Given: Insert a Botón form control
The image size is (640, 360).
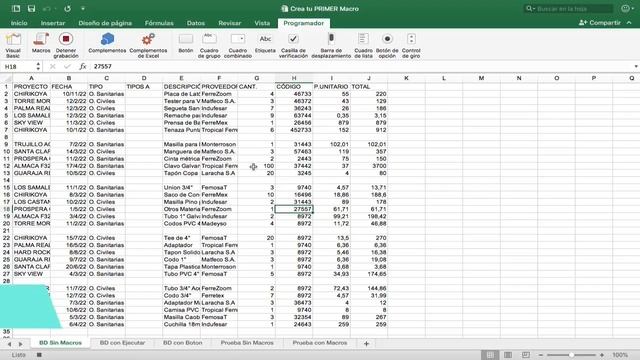Looking at the screenshot, I should click(x=186, y=43).
